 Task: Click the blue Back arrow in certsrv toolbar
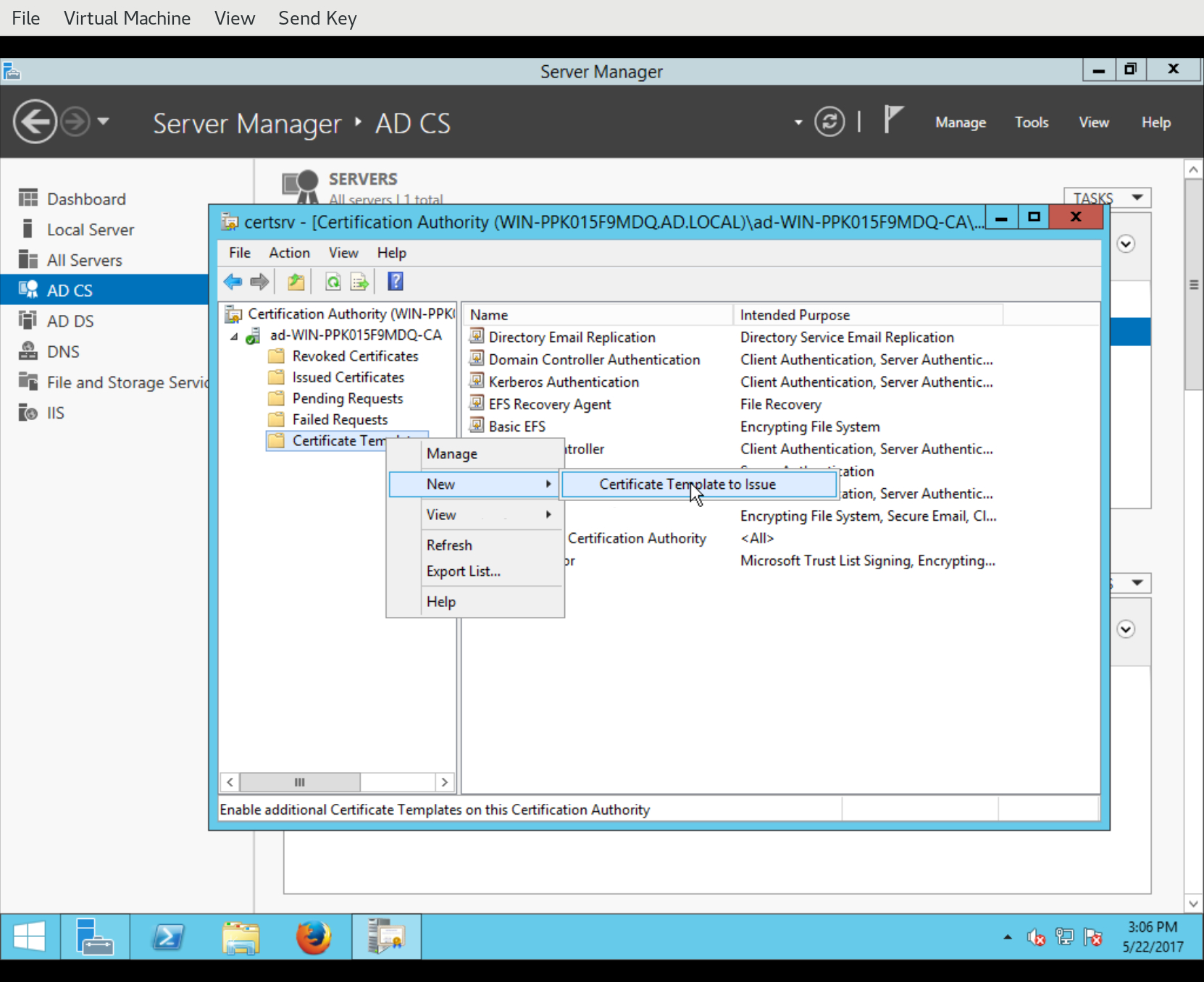click(x=233, y=282)
